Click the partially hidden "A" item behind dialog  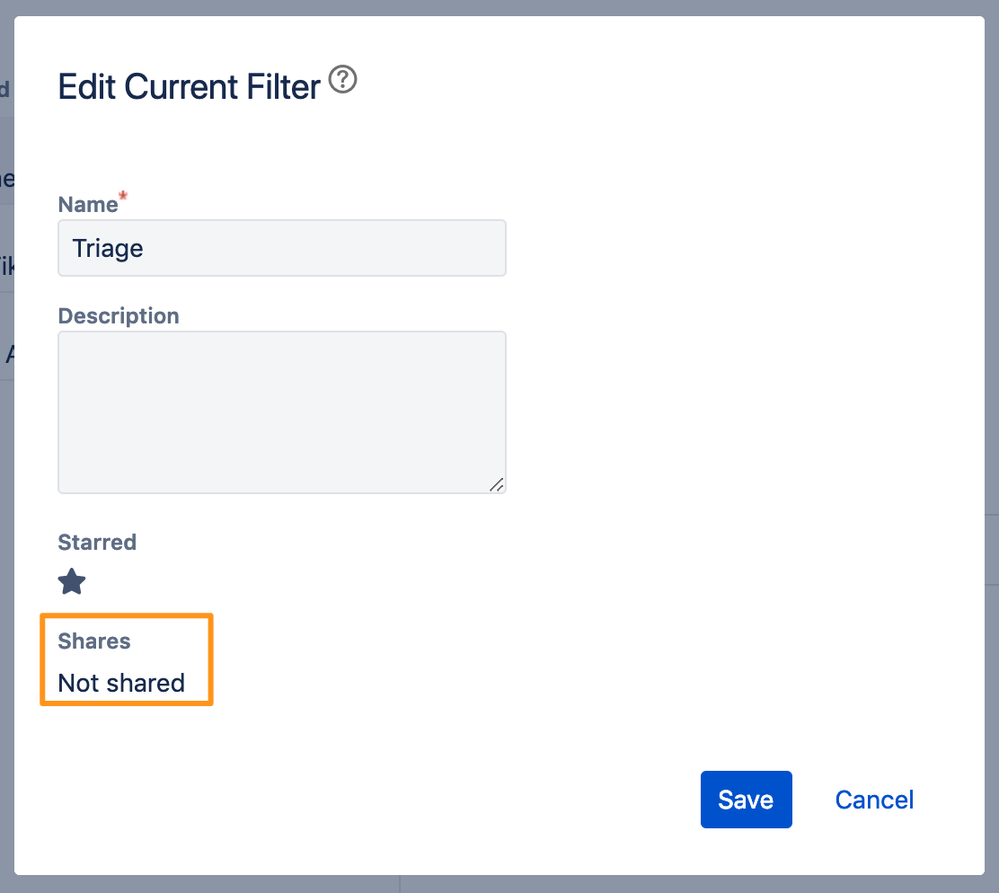(x=8, y=354)
